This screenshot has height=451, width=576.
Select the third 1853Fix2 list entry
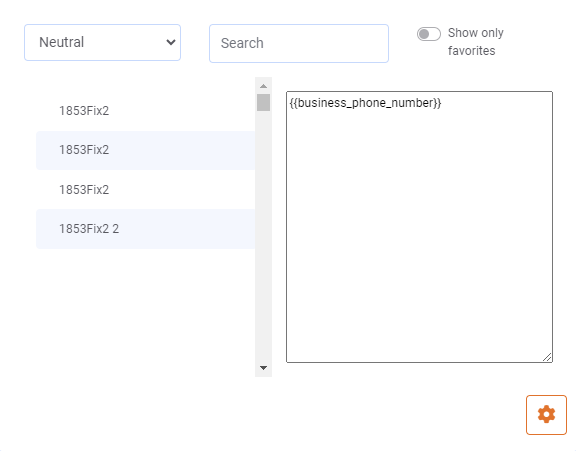point(145,190)
